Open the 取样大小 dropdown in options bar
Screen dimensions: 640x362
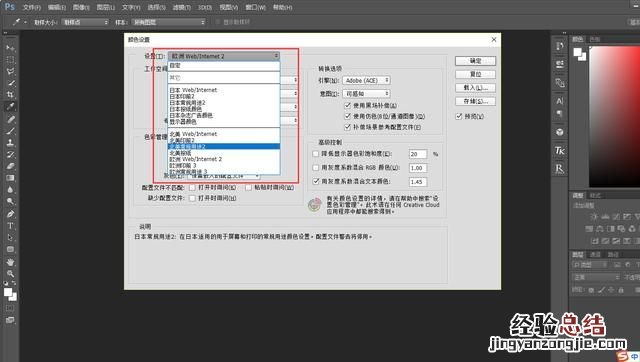pyautogui.click(x=86, y=22)
